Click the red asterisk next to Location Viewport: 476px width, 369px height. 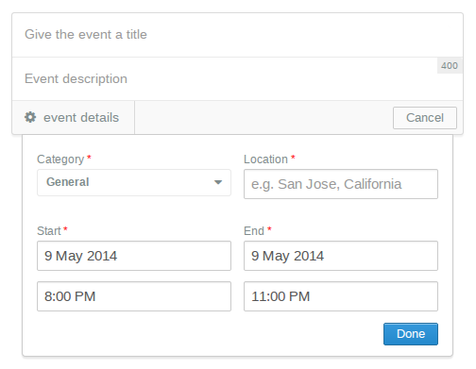tap(293, 157)
